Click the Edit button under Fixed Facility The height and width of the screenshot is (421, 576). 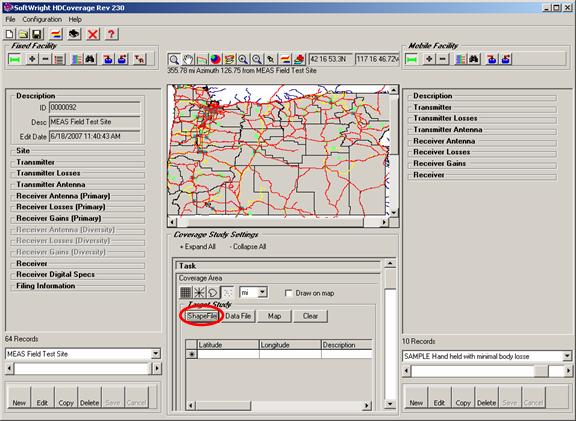point(42,397)
